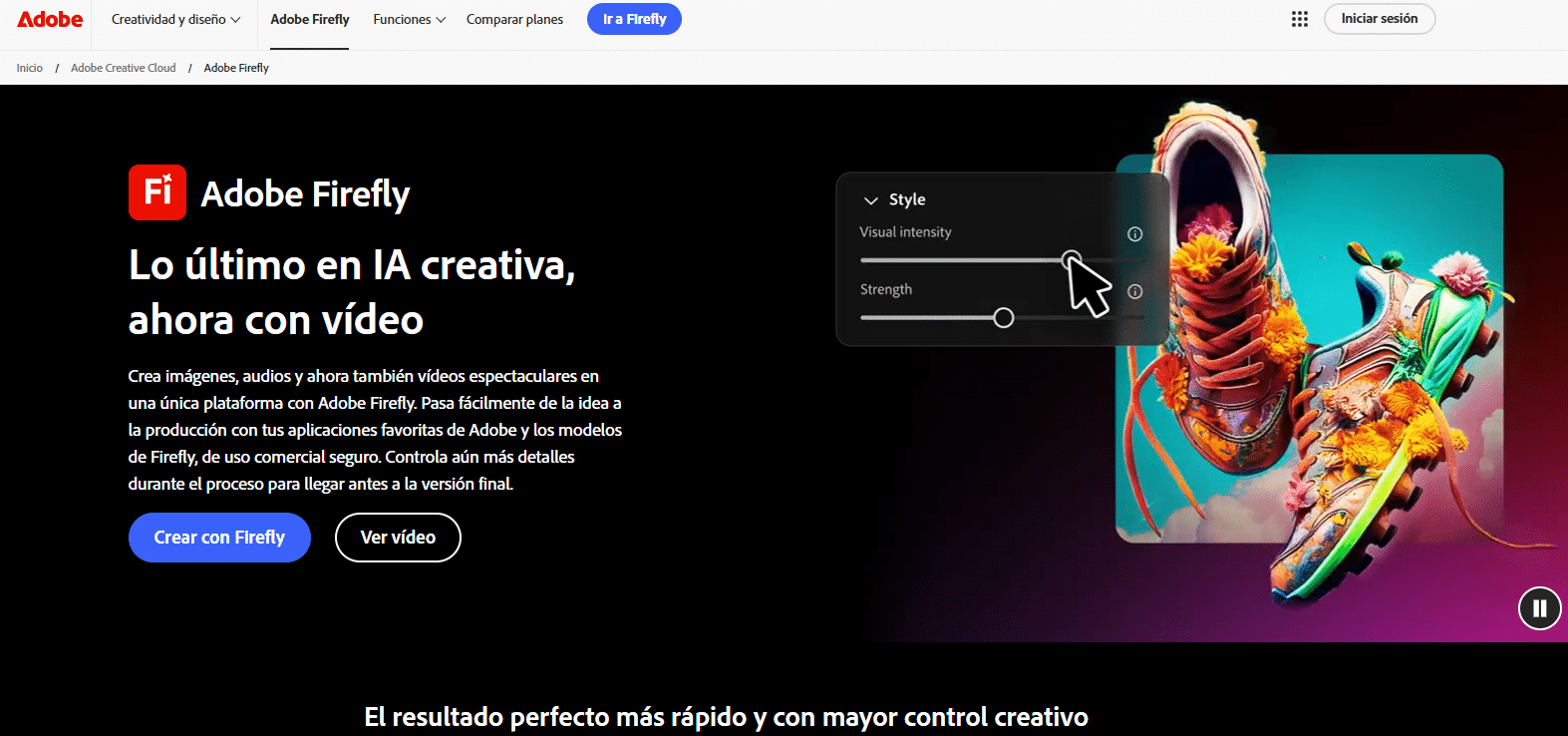
Task: Click Ver vídeo button
Action: click(x=398, y=538)
